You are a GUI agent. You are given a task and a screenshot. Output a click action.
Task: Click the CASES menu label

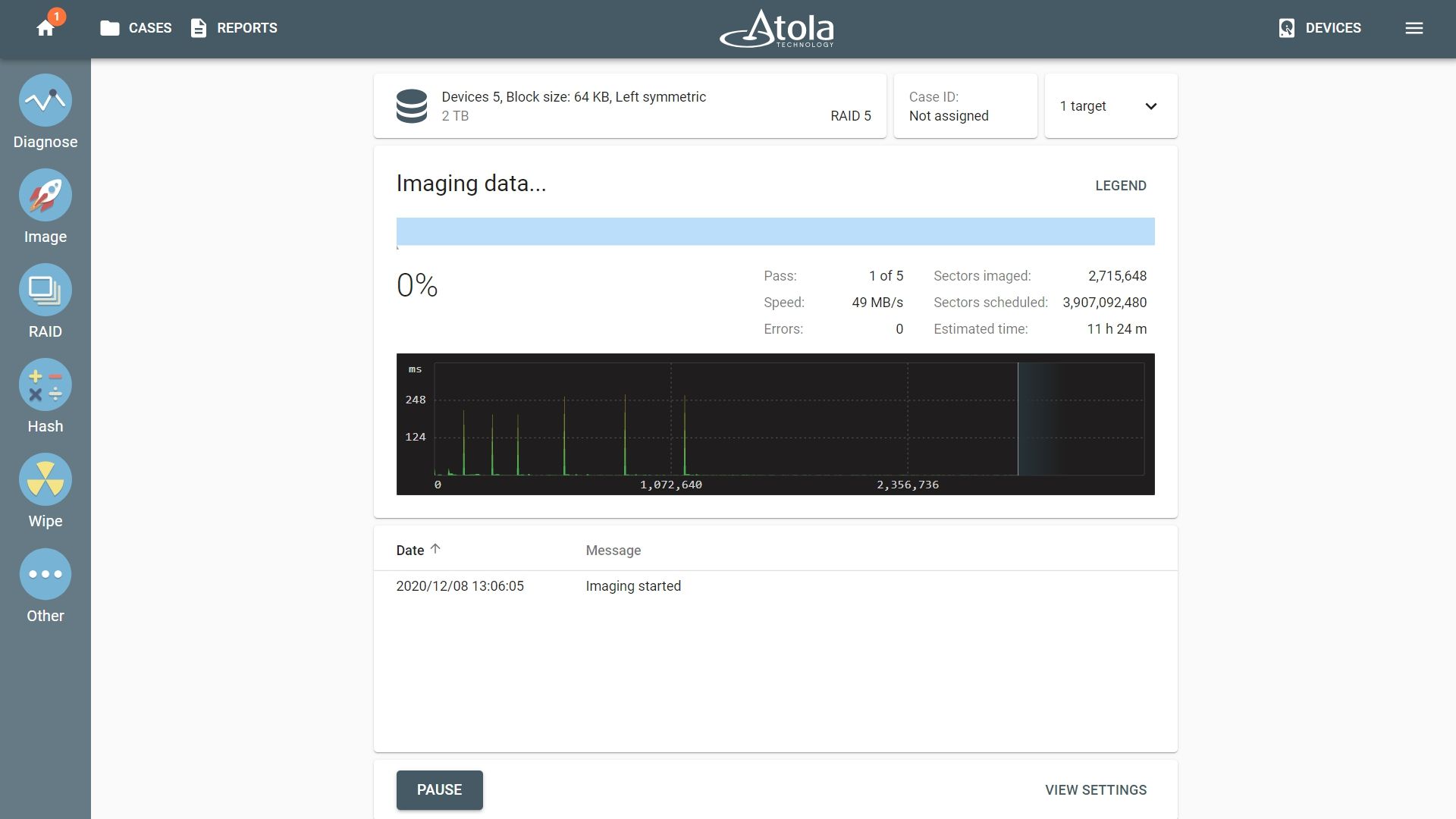click(150, 28)
